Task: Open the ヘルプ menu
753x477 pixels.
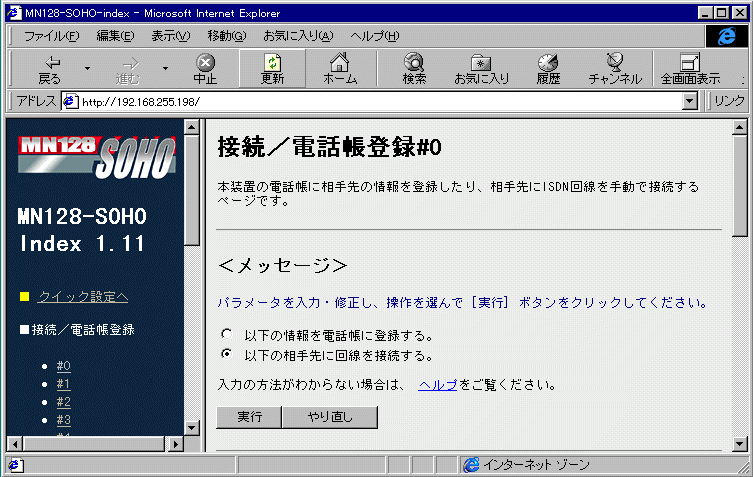Action: tap(375, 36)
